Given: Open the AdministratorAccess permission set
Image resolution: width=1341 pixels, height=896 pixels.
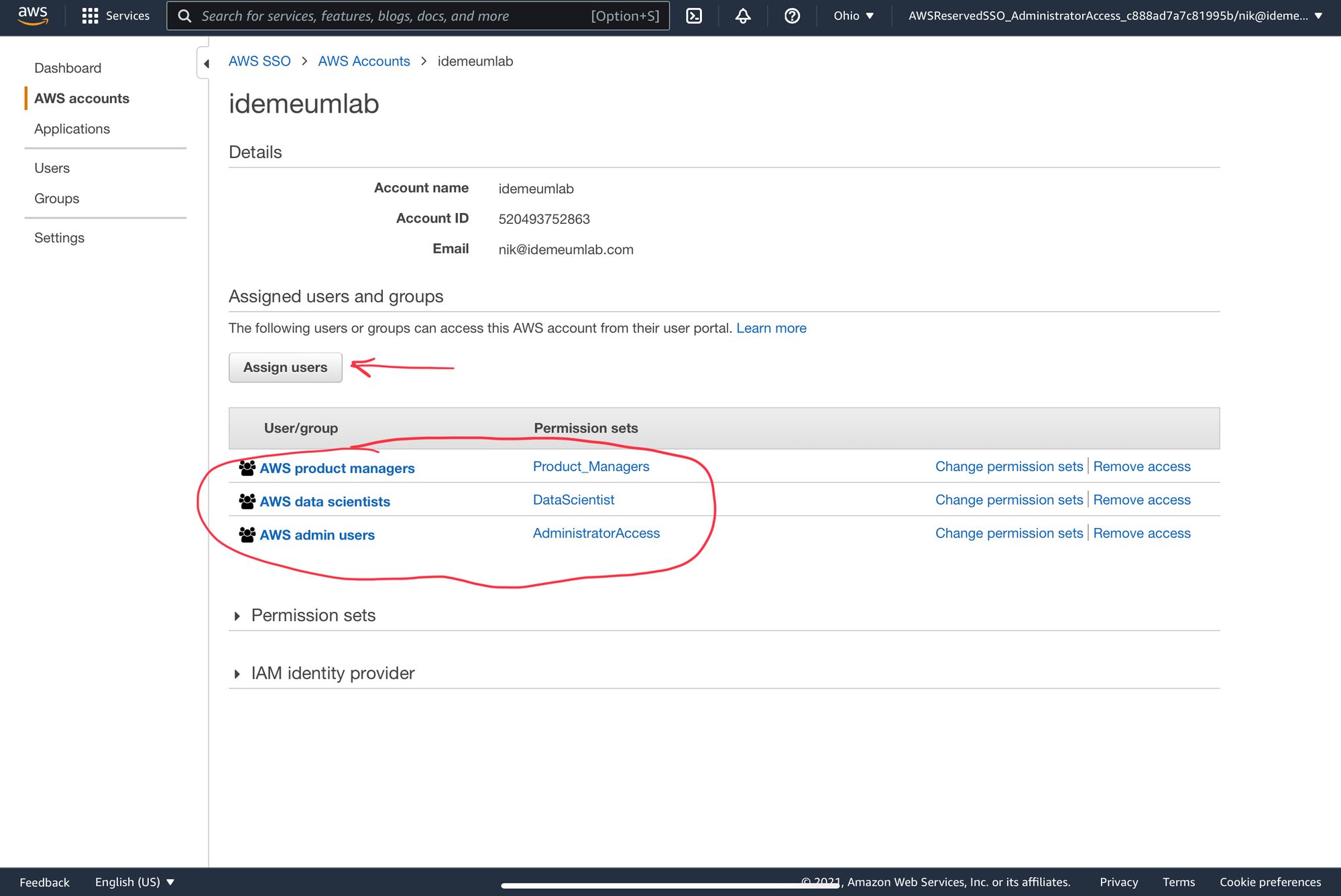Looking at the screenshot, I should (x=596, y=533).
